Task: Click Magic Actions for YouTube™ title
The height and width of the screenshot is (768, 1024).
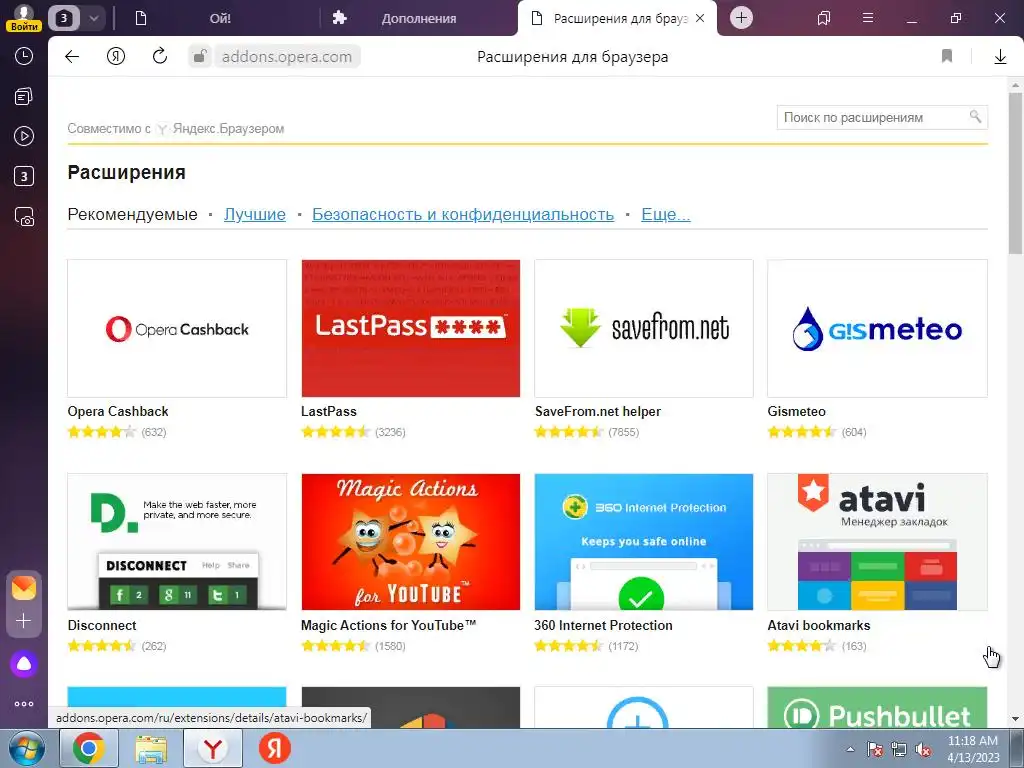Action: pos(389,625)
